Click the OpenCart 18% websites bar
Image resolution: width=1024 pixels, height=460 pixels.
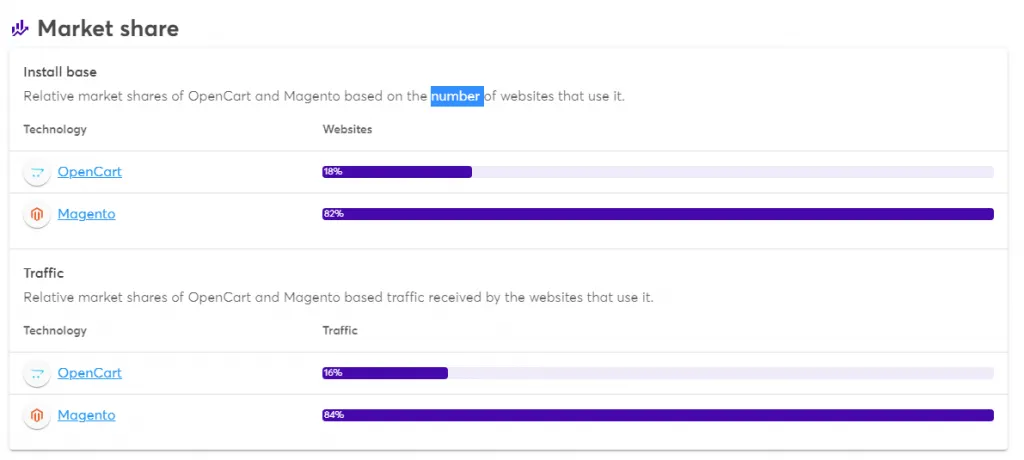[x=397, y=172]
